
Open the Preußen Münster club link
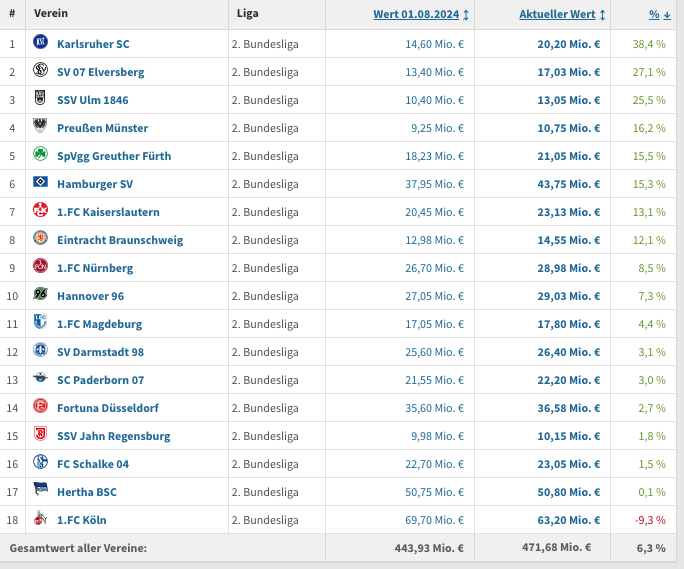103,128
